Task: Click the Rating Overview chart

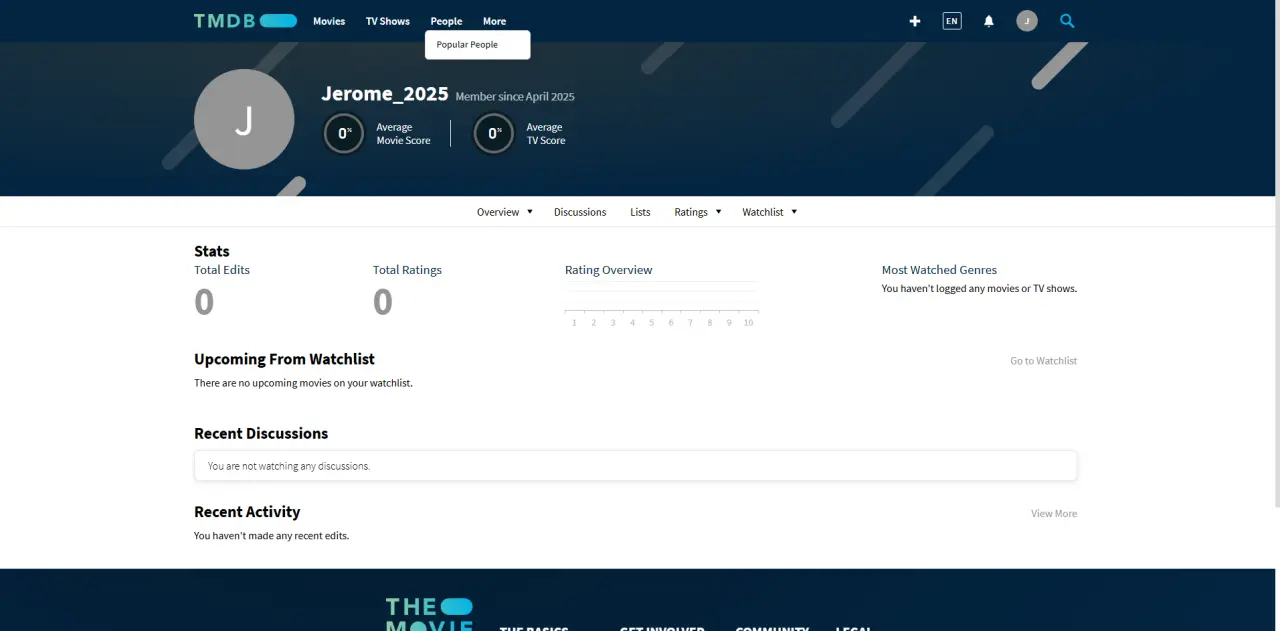Action: coord(661,305)
